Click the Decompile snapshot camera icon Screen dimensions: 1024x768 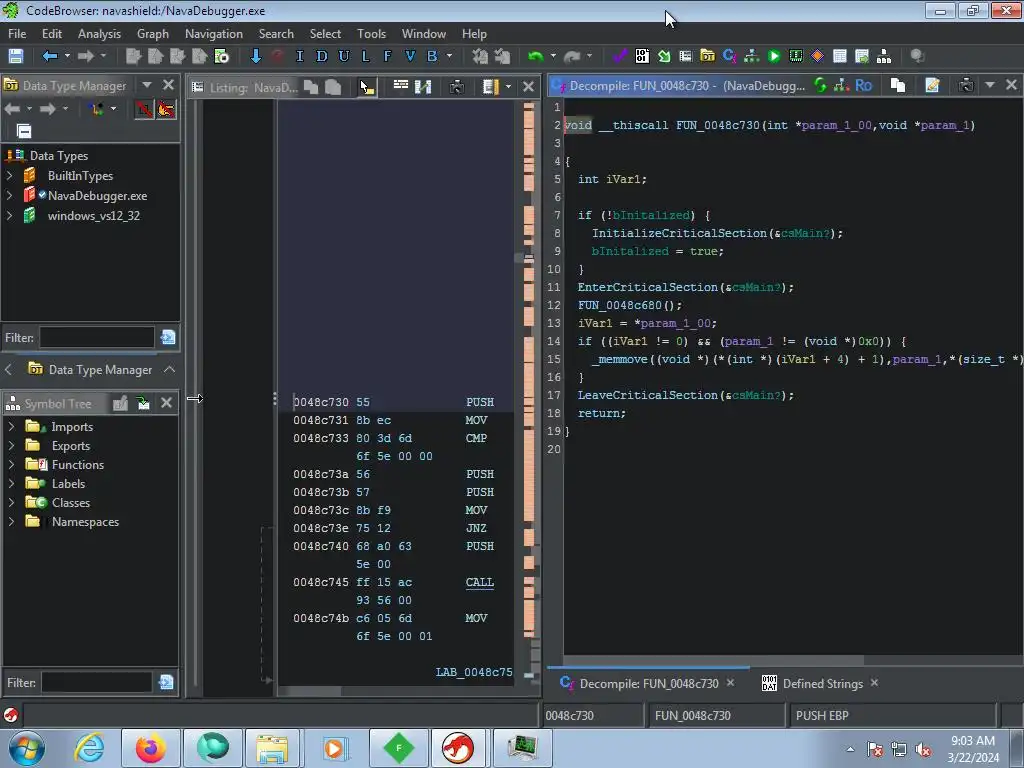pos(966,85)
